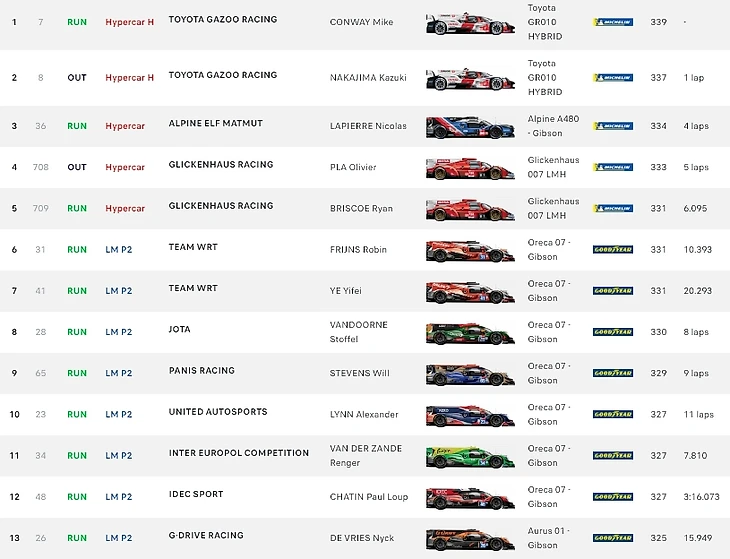This screenshot has width=730, height=559.
Task: Select the Toyota Gazoo Racing team in position 1
Action: click(223, 20)
